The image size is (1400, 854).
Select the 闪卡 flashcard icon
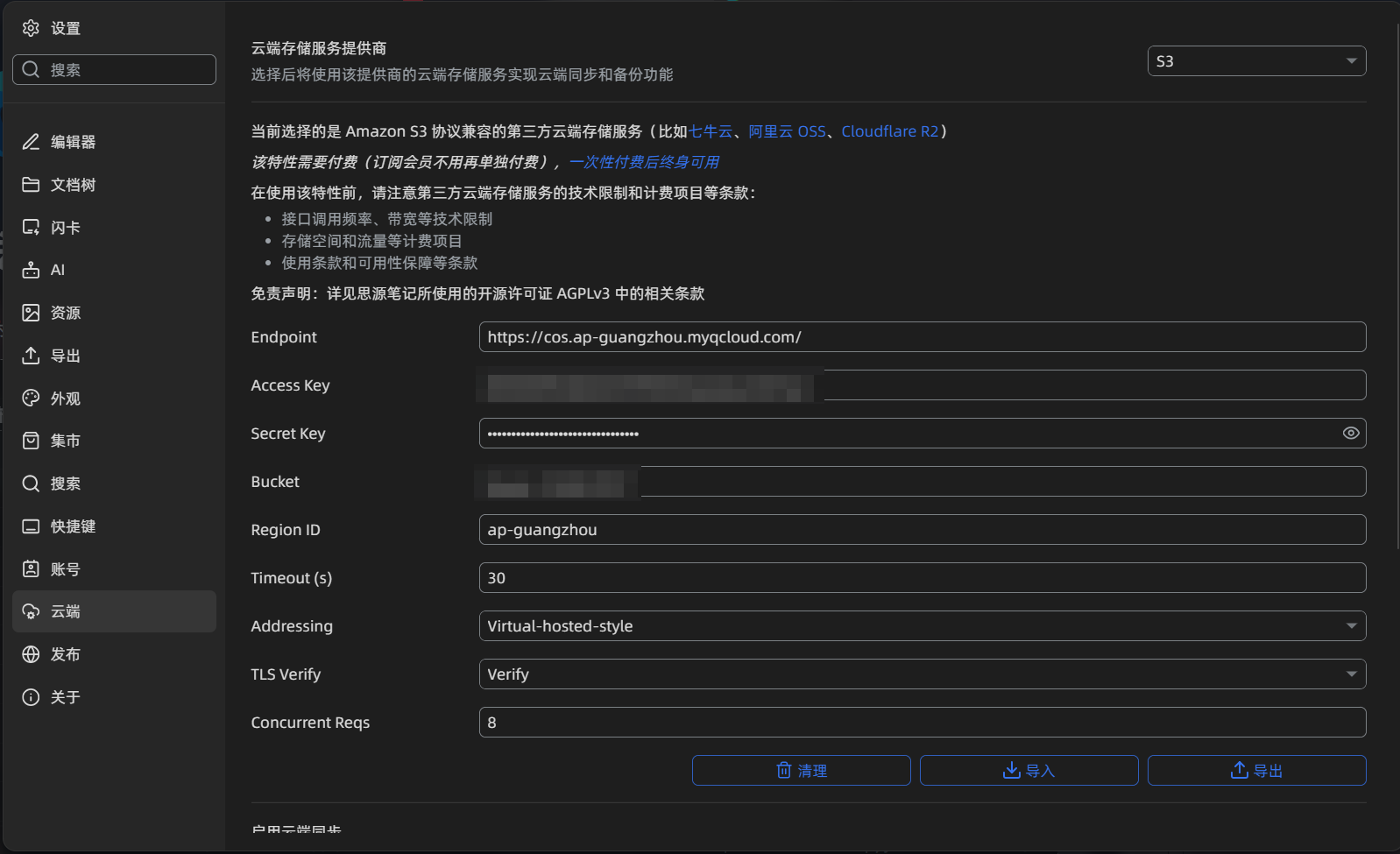click(x=31, y=228)
